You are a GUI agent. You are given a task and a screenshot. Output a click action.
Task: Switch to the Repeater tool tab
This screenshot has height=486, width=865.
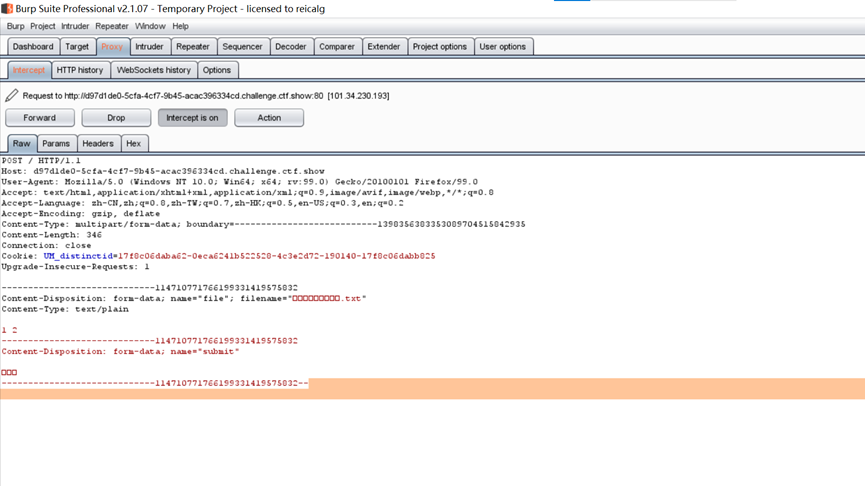tap(193, 47)
